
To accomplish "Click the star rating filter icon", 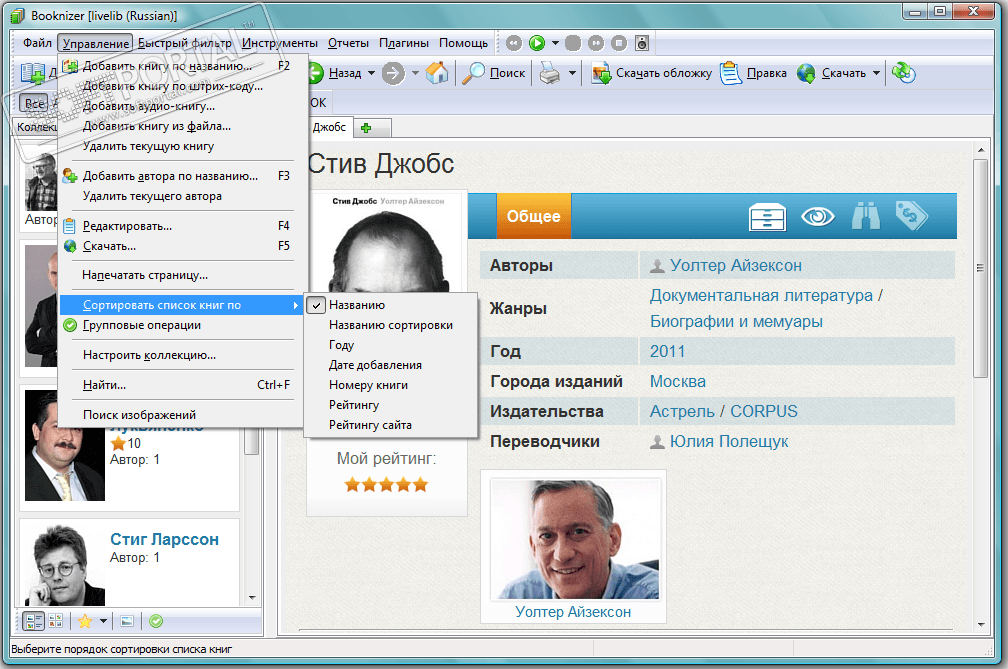I will pyautogui.click(x=85, y=621).
